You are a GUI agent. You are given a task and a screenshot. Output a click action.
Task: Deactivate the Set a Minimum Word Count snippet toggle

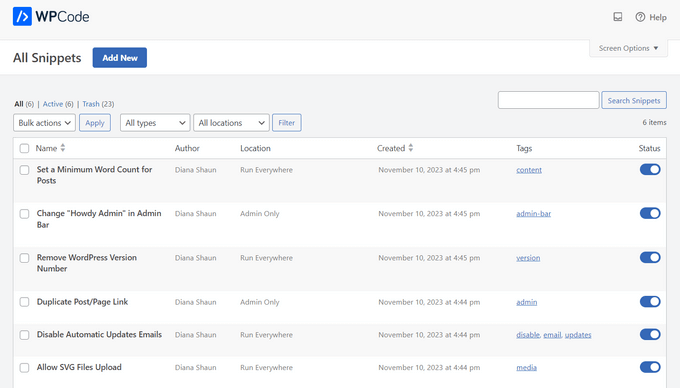[650, 170]
